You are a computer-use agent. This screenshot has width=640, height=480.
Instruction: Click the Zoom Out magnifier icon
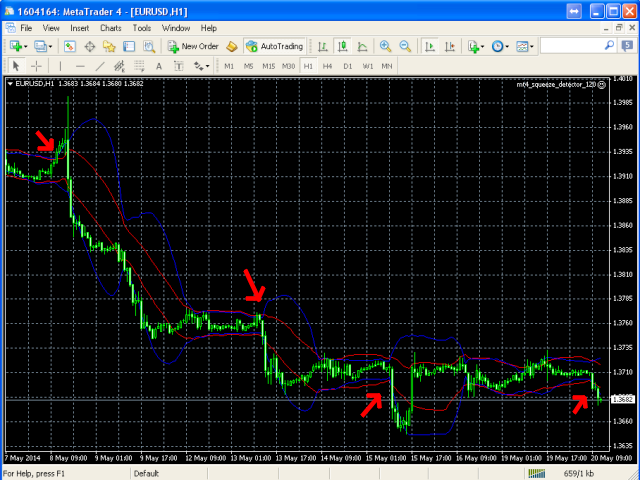coord(405,46)
